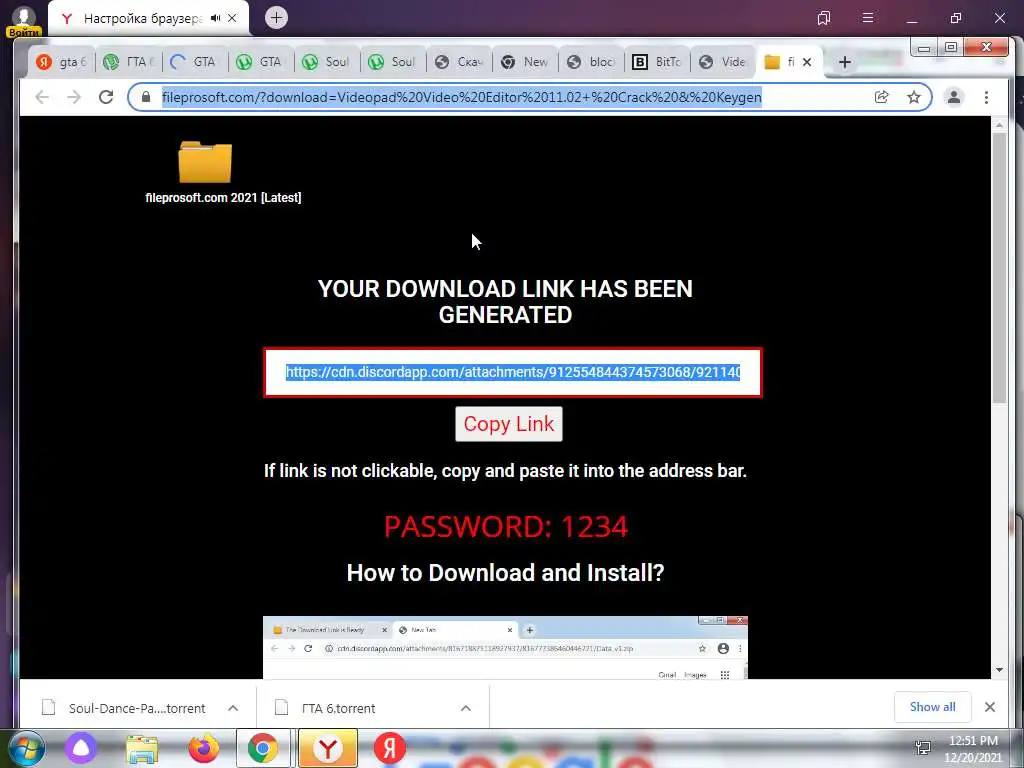The height and width of the screenshot is (768, 1024).
Task: Click the Yandex 'Войти' profile icon
Action: (x=24, y=20)
